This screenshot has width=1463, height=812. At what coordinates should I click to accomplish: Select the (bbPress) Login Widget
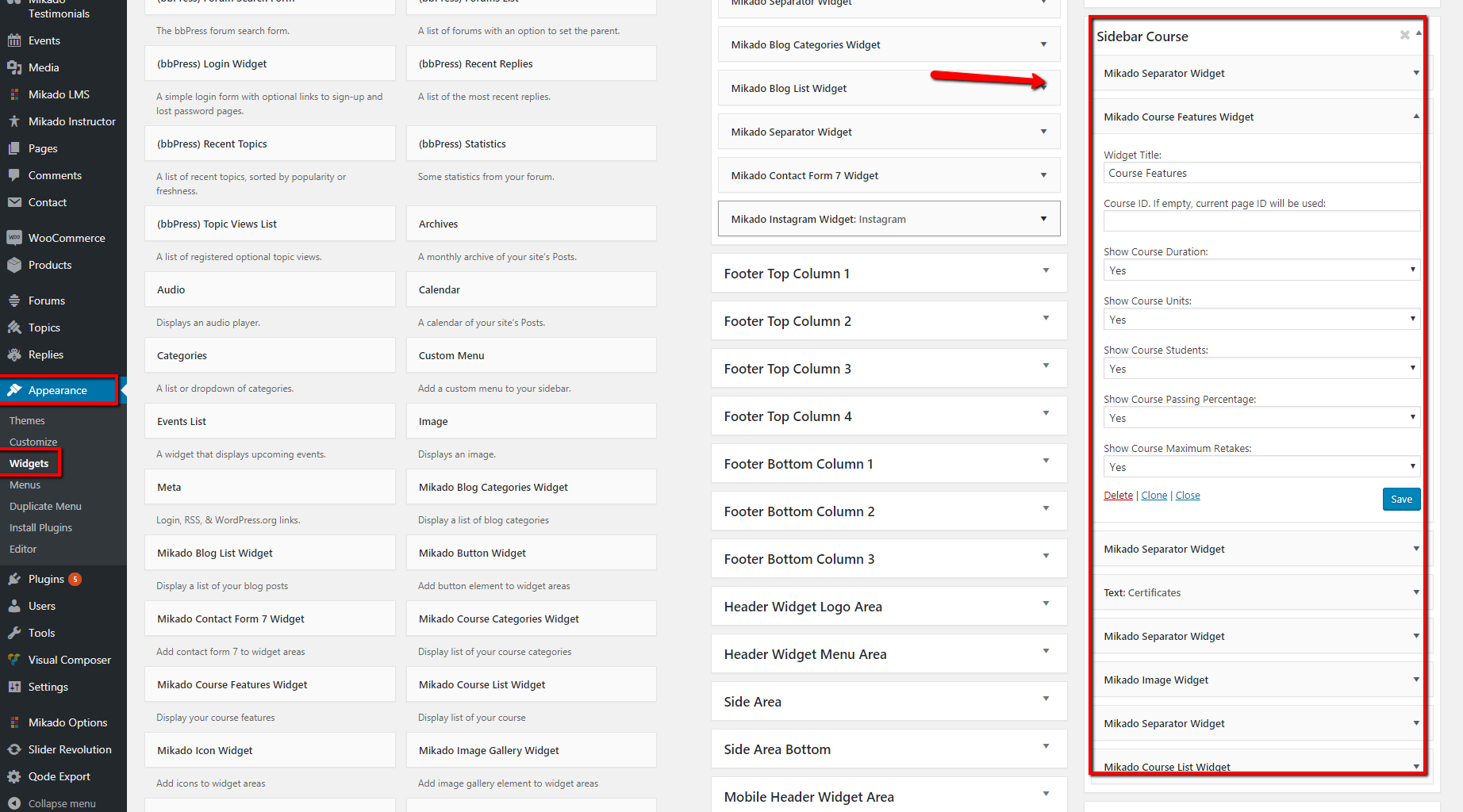click(270, 63)
